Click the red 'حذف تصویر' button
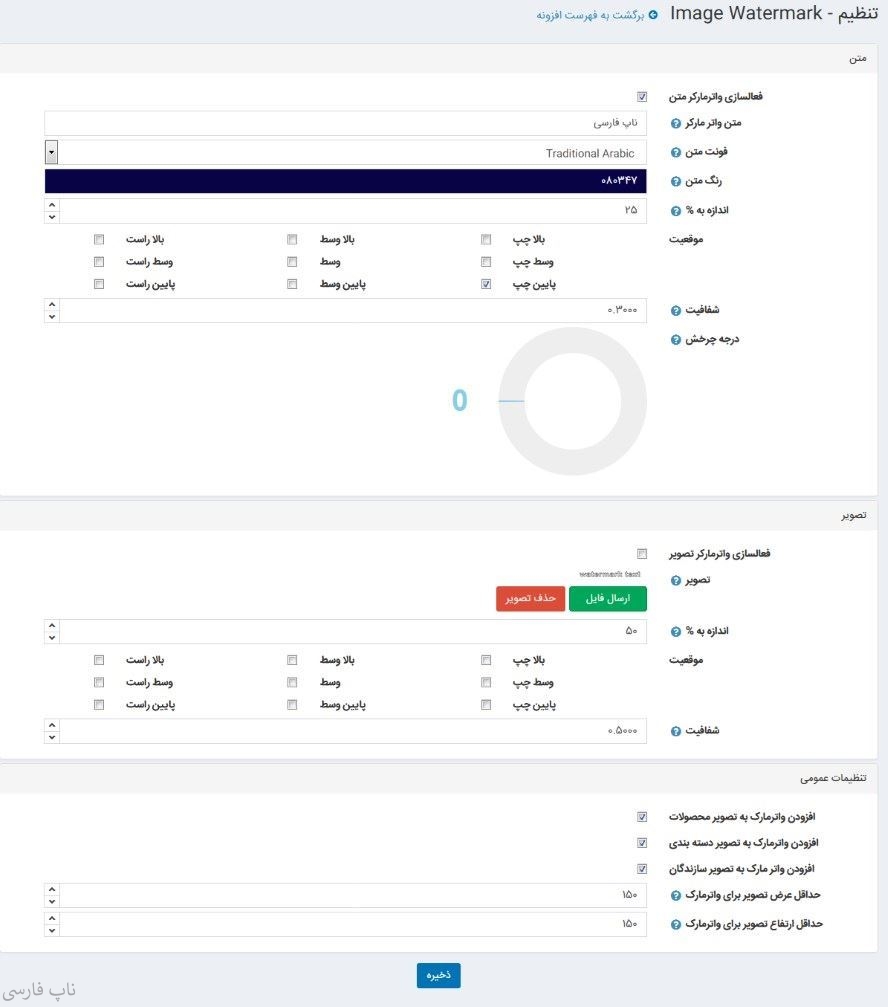The width and height of the screenshot is (888, 1007). coord(530,599)
